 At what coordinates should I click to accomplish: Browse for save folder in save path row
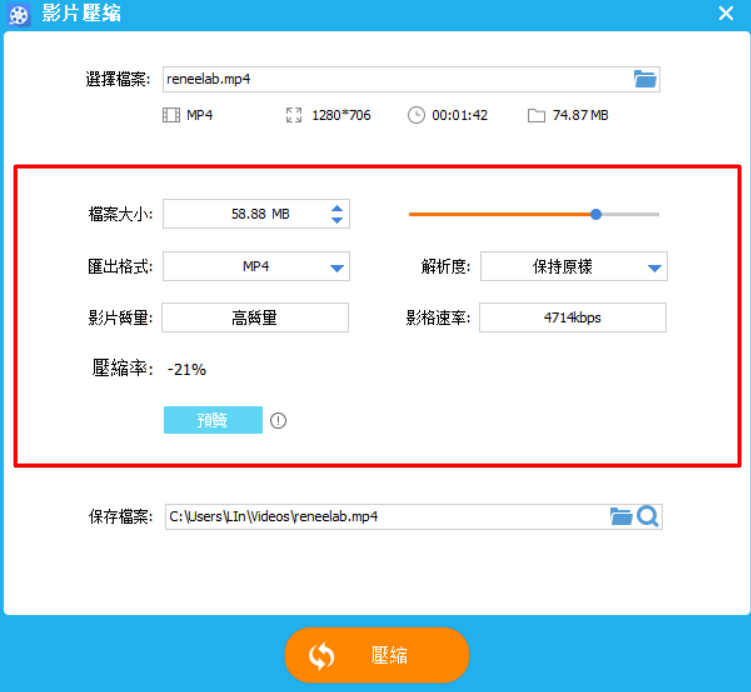(x=621, y=516)
